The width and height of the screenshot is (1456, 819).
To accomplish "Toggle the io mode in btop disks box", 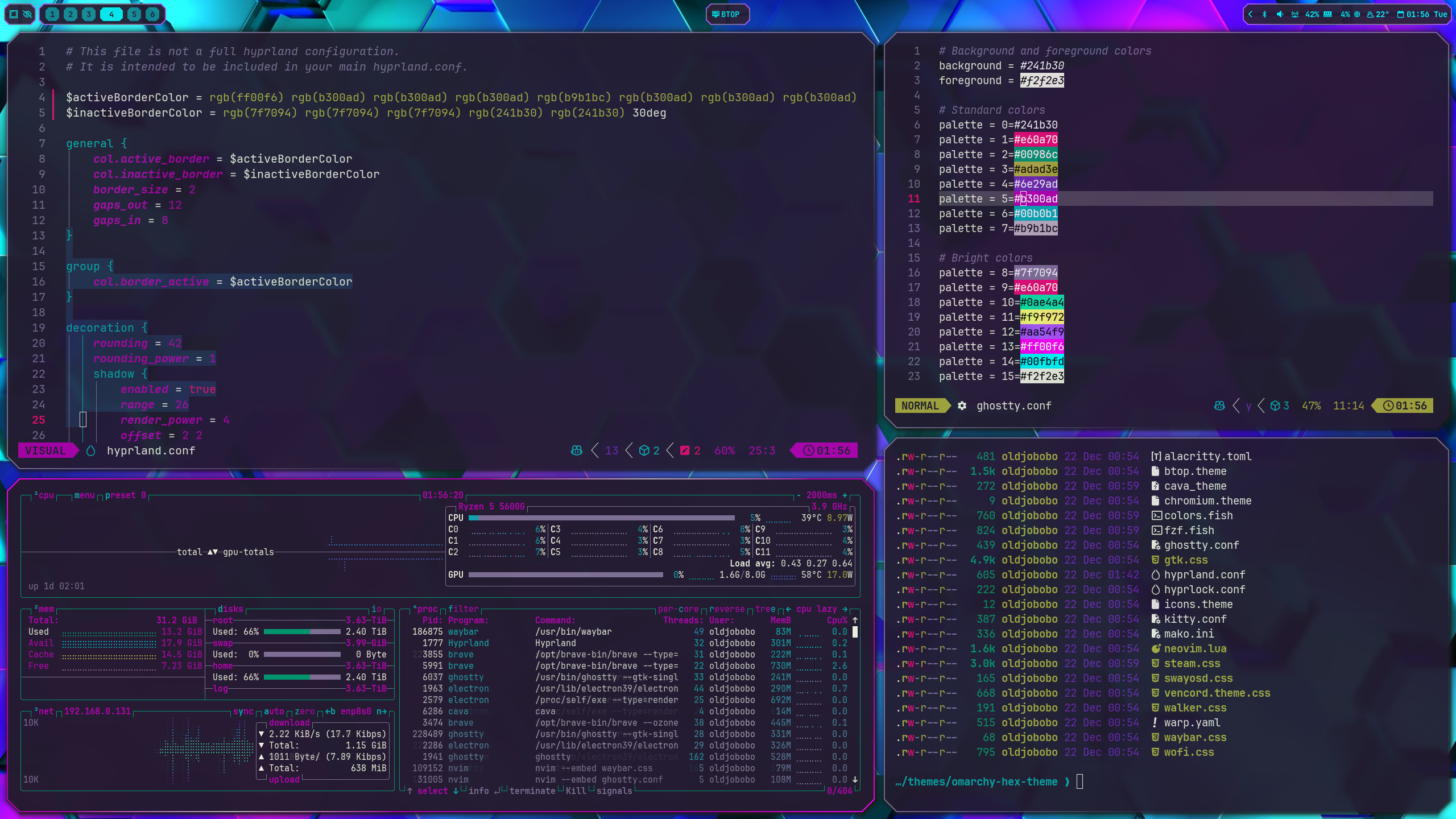I will pyautogui.click(x=377, y=609).
